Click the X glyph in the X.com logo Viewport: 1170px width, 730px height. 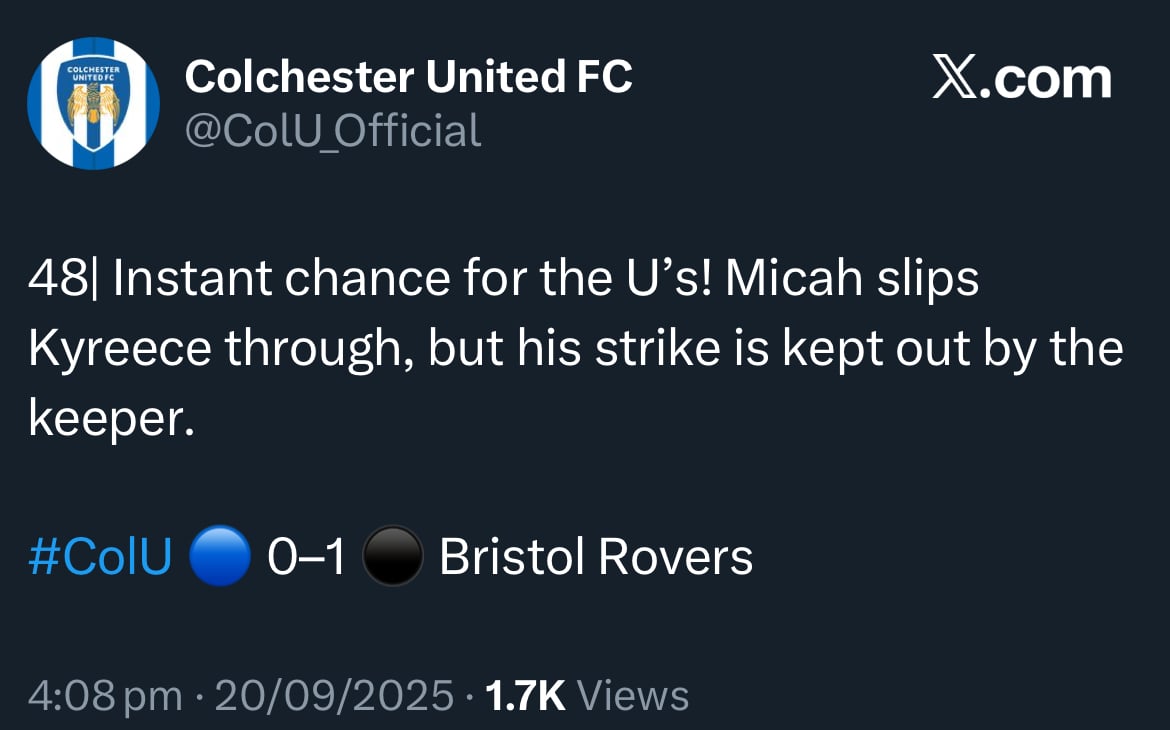[x=954, y=77]
